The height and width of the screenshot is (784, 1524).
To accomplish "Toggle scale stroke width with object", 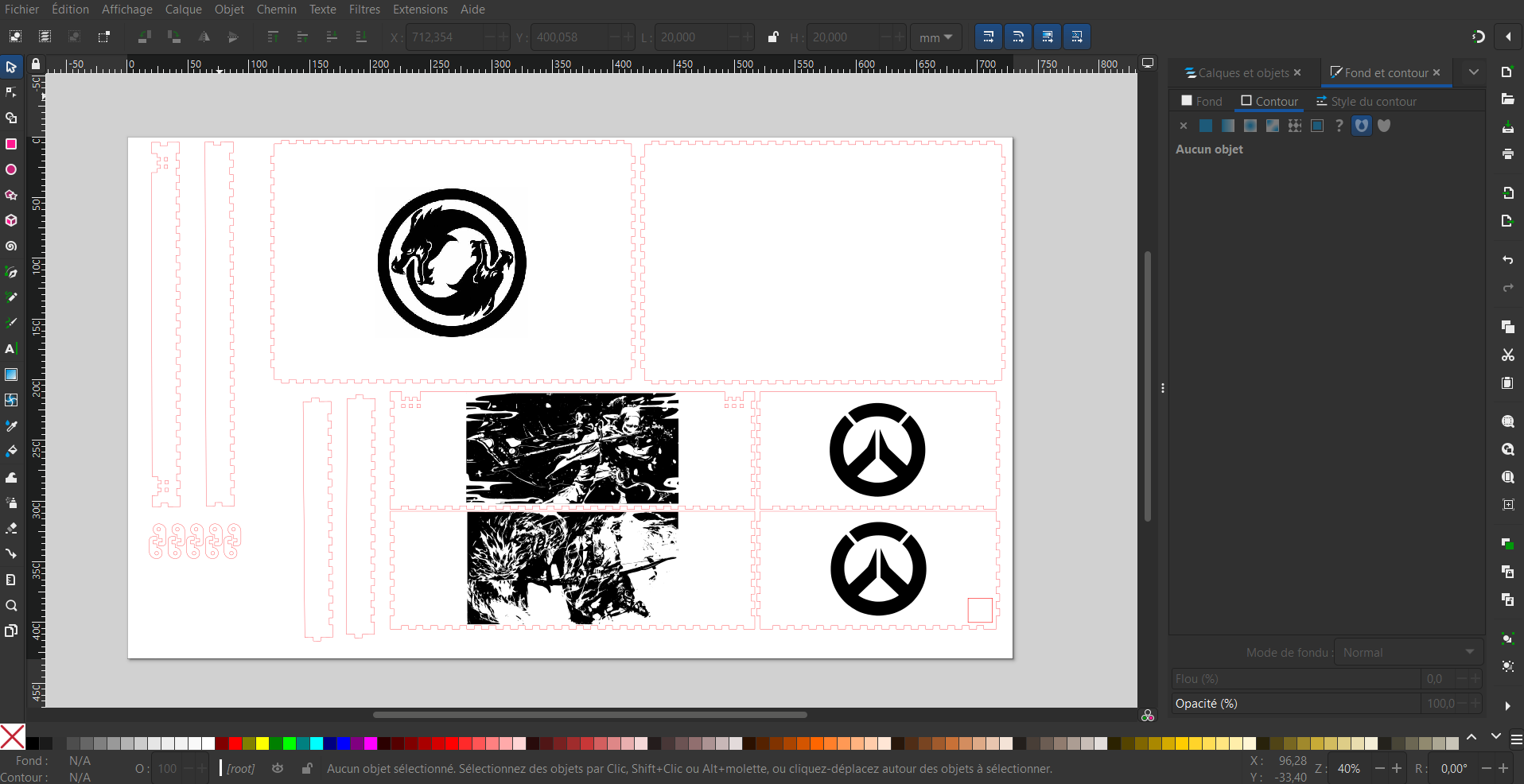I will [988, 37].
